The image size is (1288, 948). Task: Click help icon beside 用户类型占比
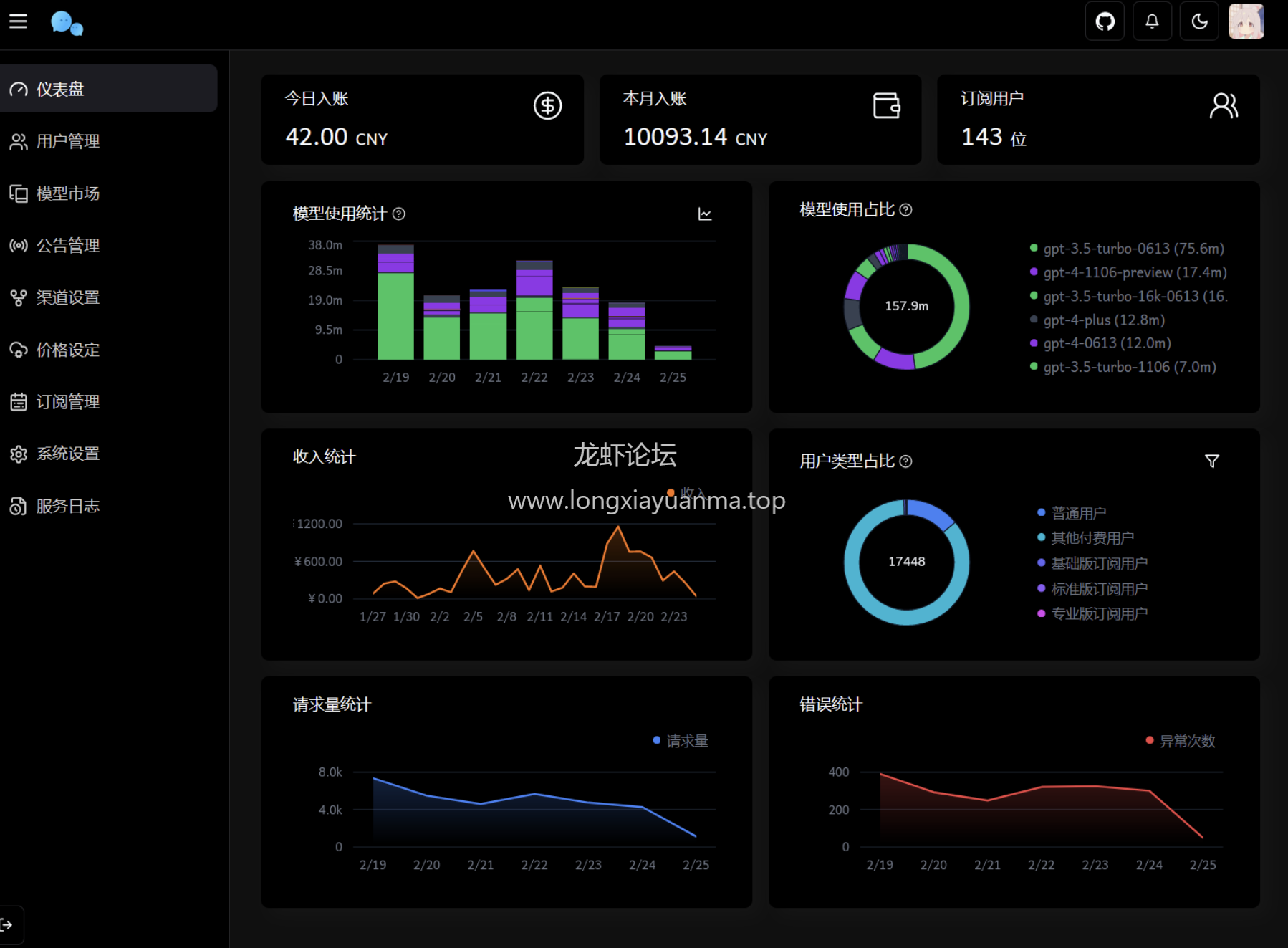tap(905, 461)
